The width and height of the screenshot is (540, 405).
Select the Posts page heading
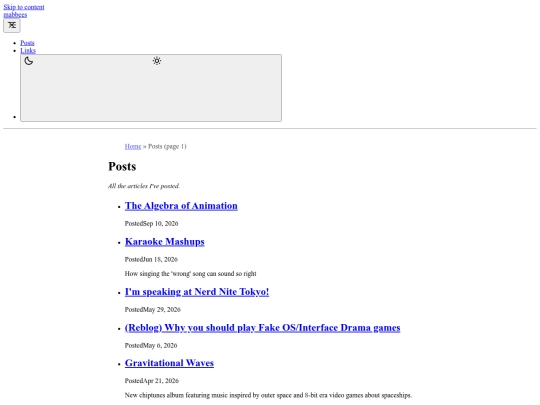pyautogui.click(x=122, y=166)
